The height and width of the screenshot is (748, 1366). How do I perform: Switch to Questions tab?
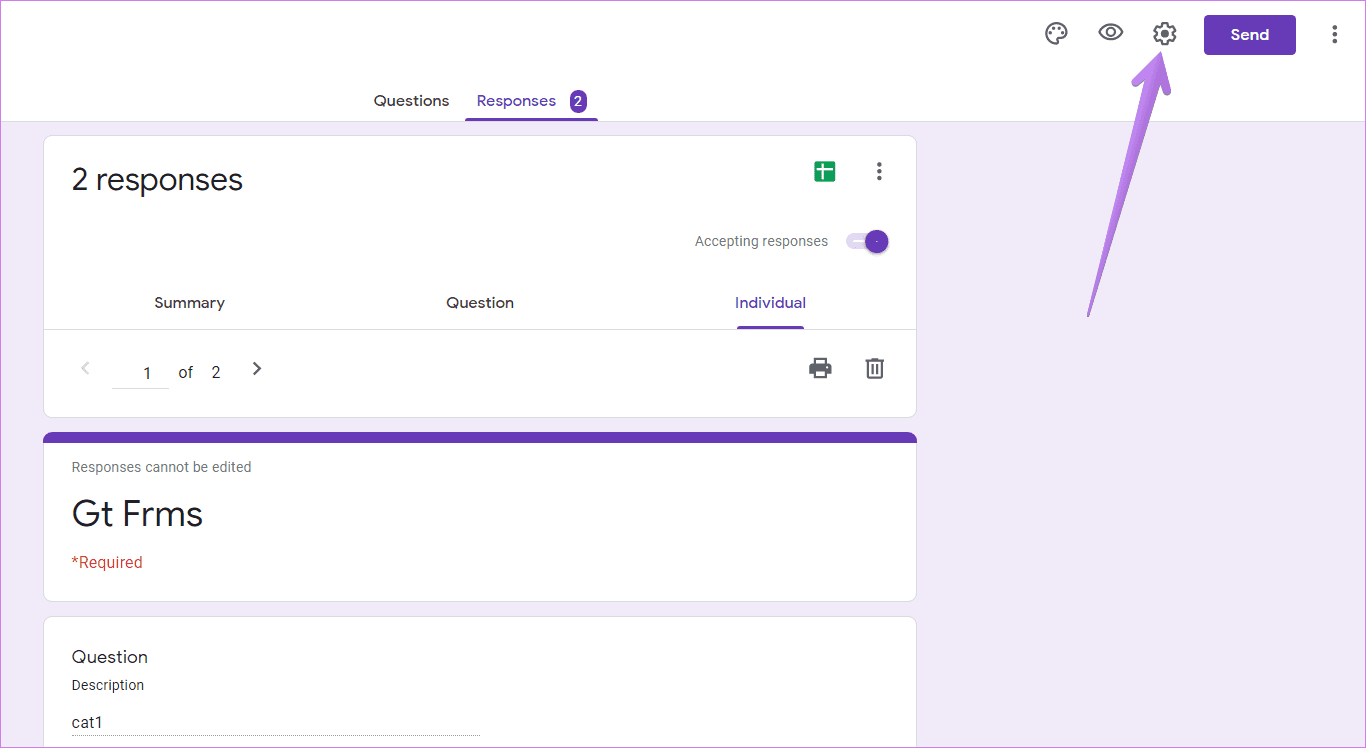(x=411, y=101)
